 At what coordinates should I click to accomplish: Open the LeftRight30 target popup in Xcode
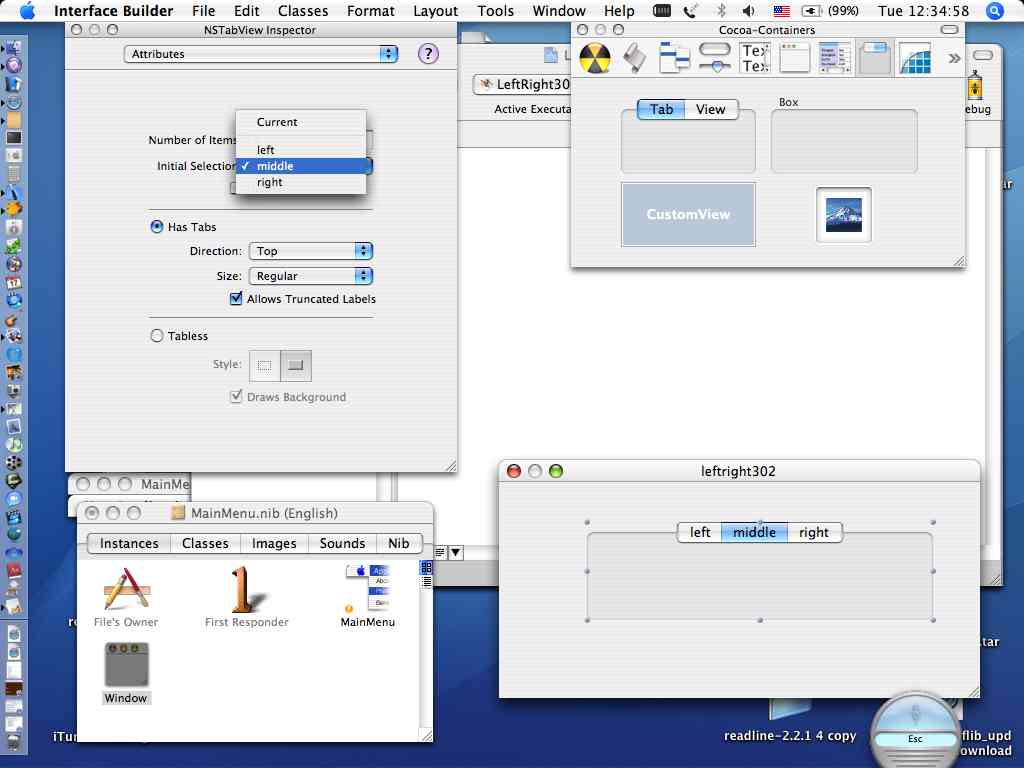(x=522, y=84)
